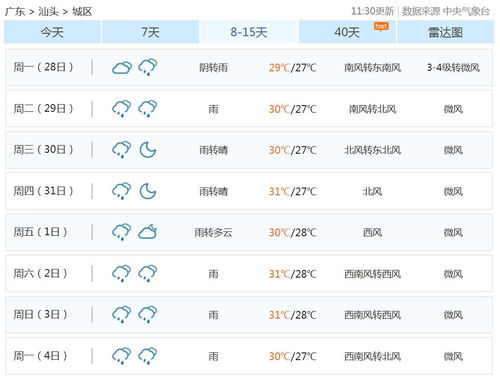
Task: Click the 29℃/27℃ temperature
Action: click(x=292, y=68)
